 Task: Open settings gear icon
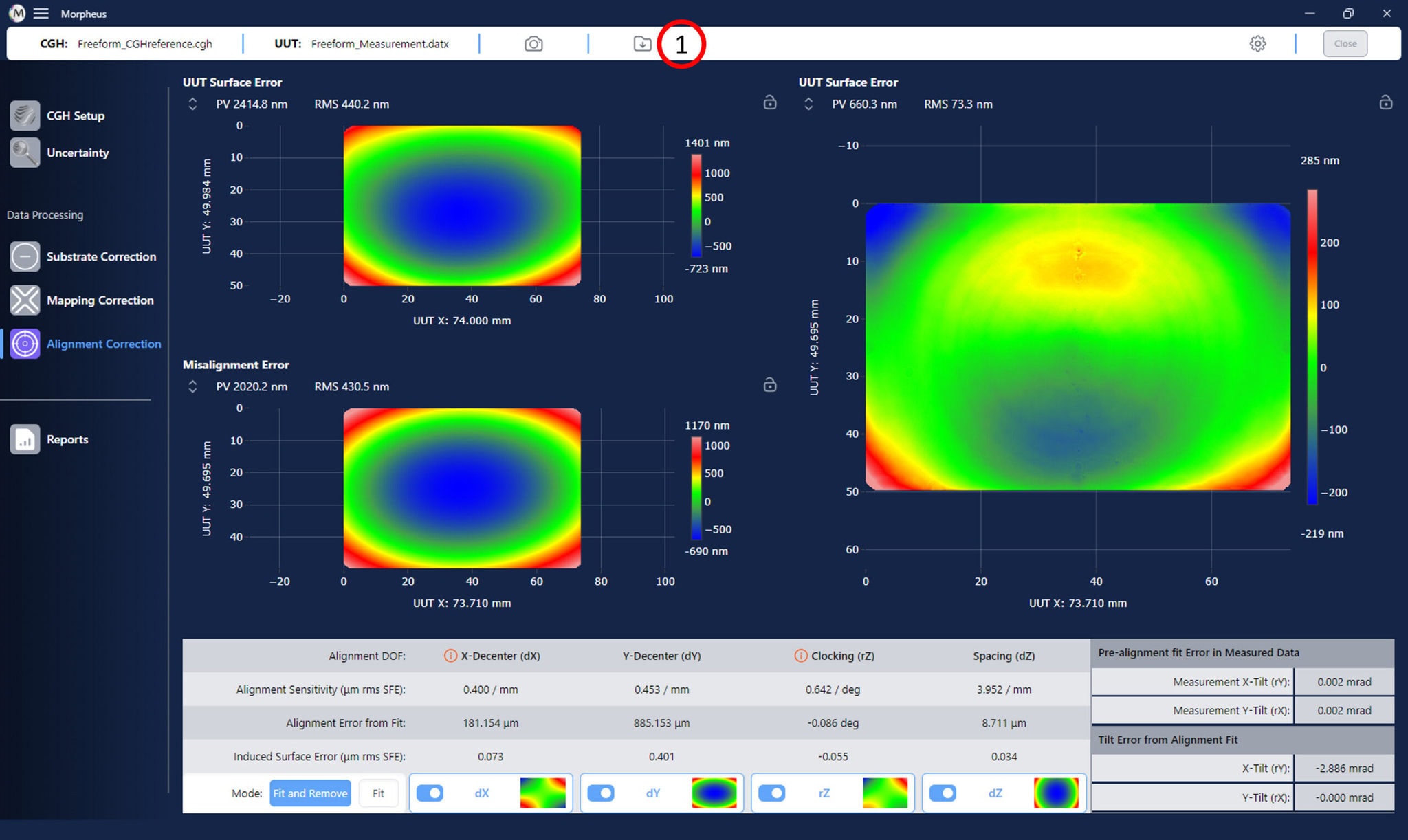pyautogui.click(x=1257, y=44)
